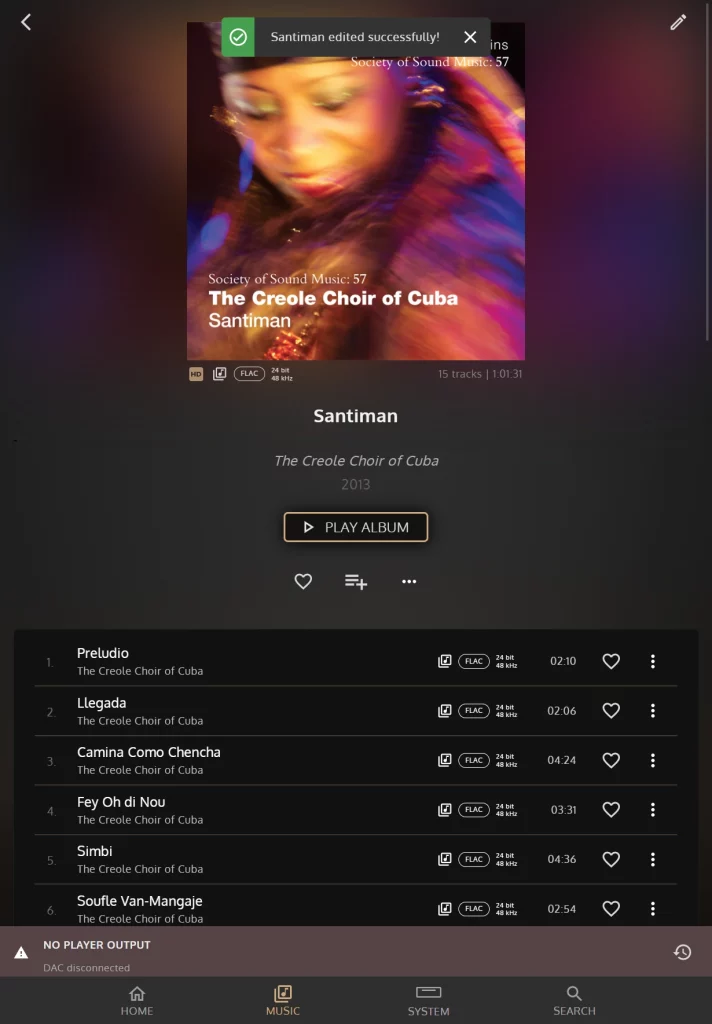The height and width of the screenshot is (1024, 712).
Task: Go back using the top-left arrow
Action: point(26,22)
